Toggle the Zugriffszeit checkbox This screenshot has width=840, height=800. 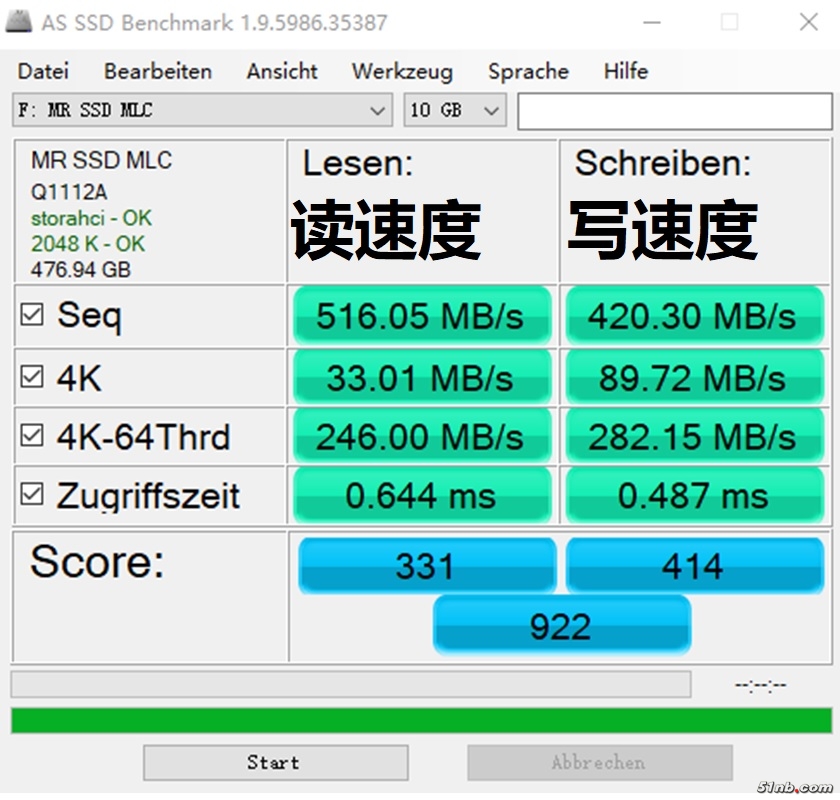32,494
